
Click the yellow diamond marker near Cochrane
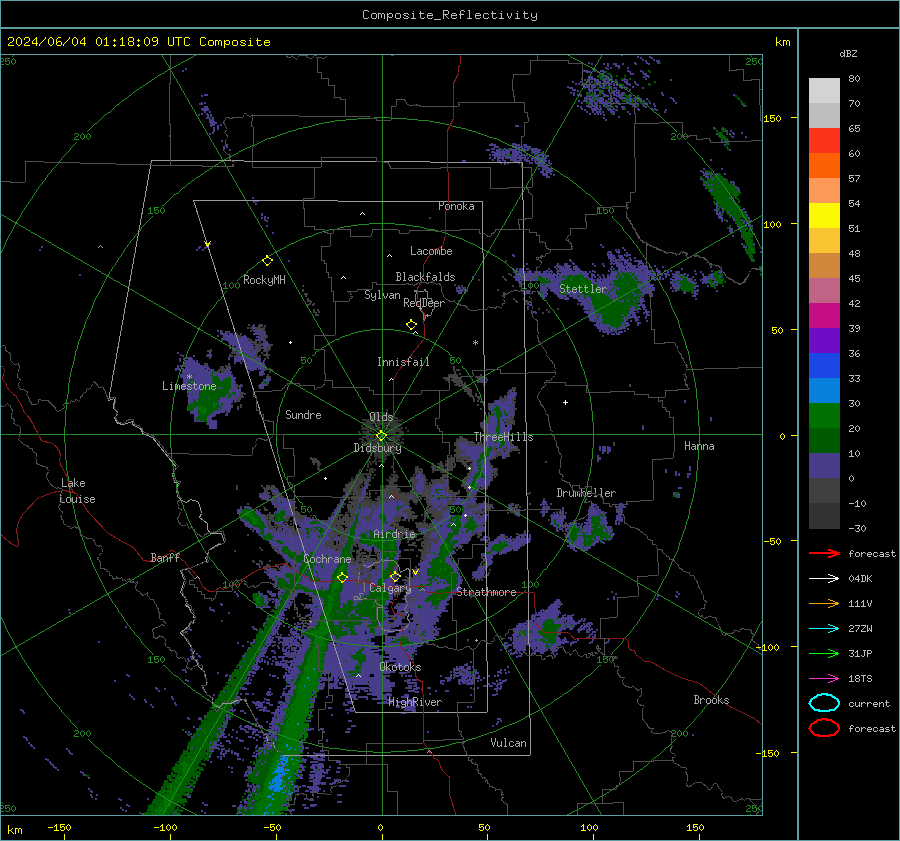click(343, 578)
